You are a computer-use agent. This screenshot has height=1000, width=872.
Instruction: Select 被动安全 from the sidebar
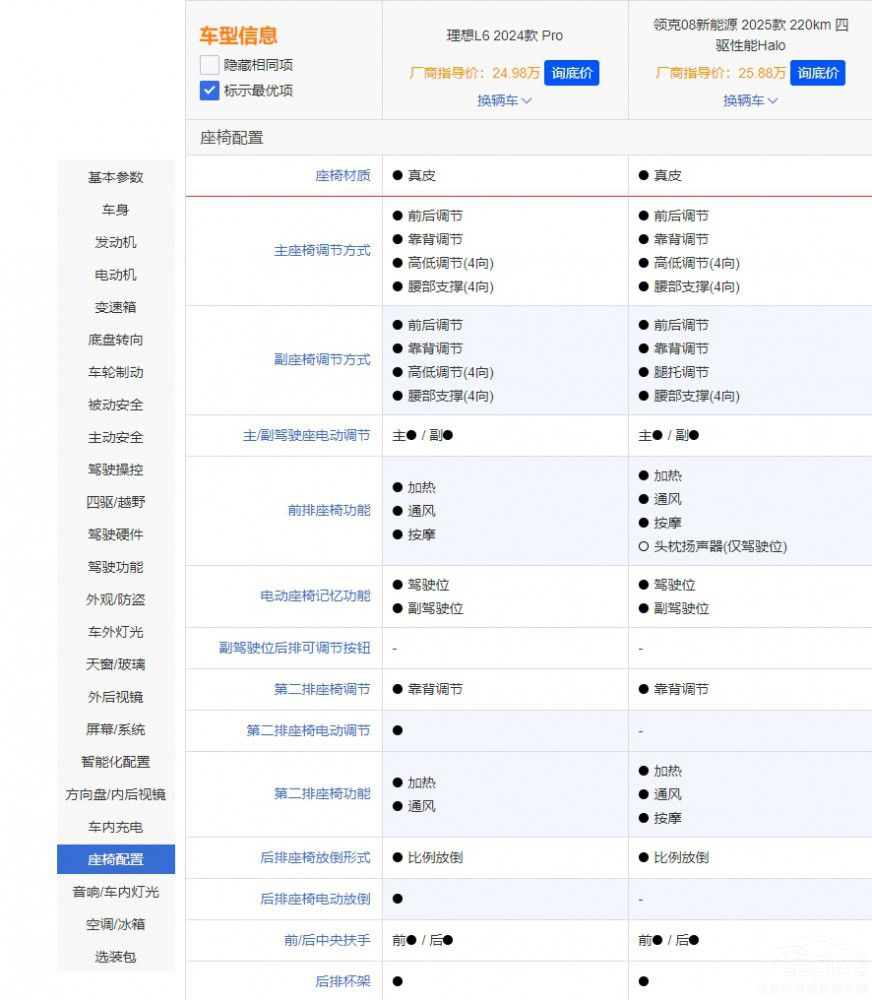coord(116,404)
